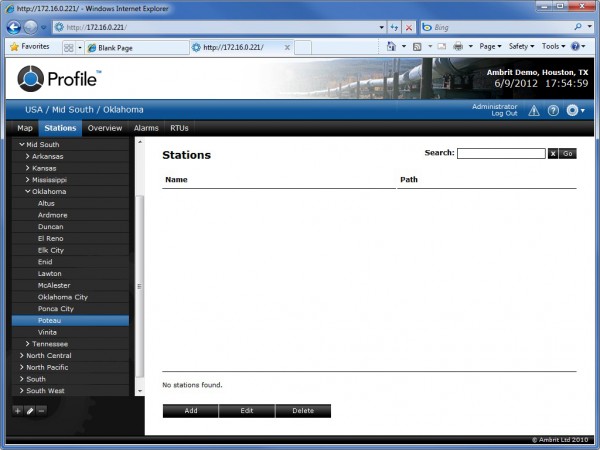Expand the Arkansas tree node

(x=28, y=156)
